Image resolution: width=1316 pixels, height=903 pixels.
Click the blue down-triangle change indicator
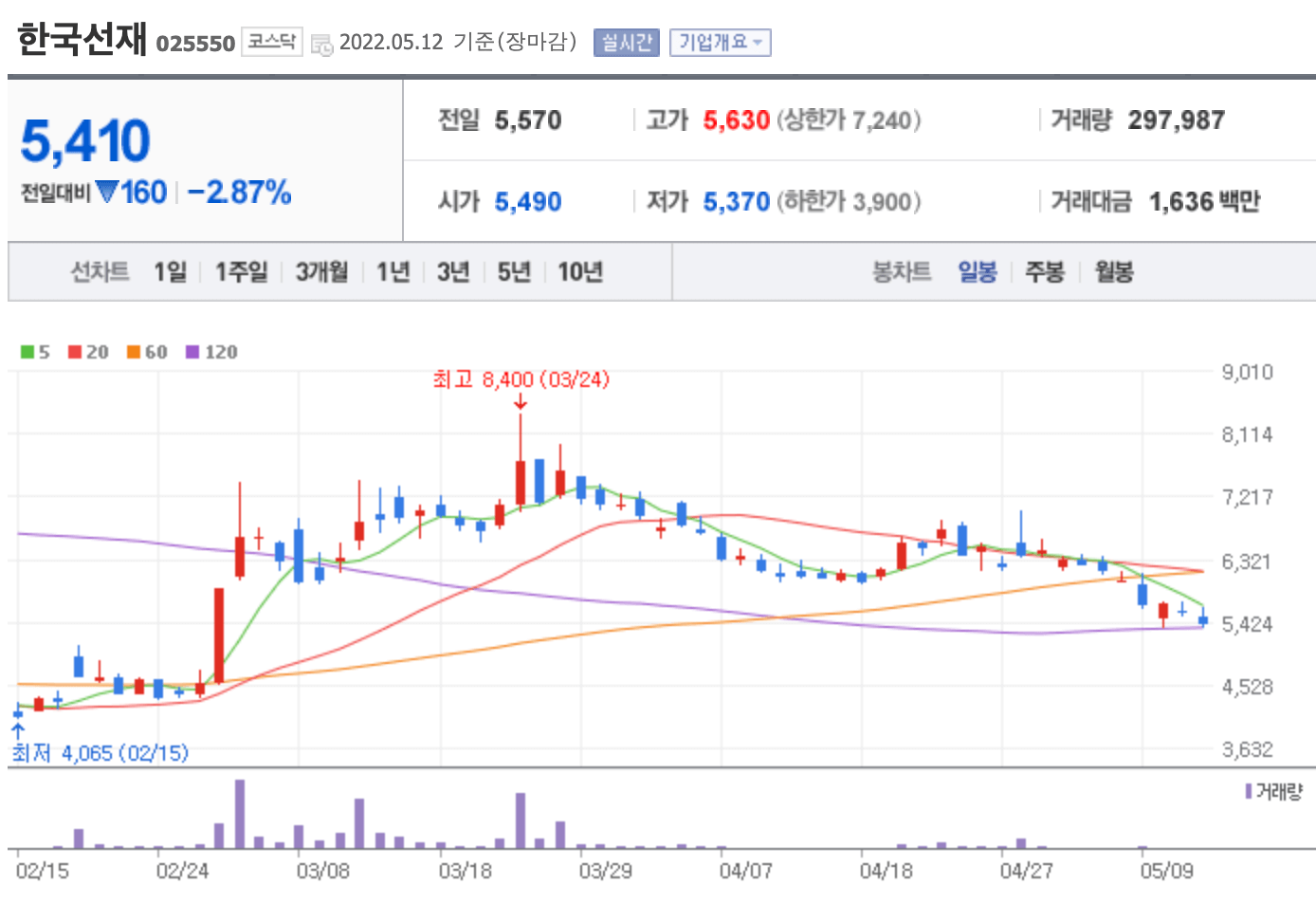click(107, 192)
